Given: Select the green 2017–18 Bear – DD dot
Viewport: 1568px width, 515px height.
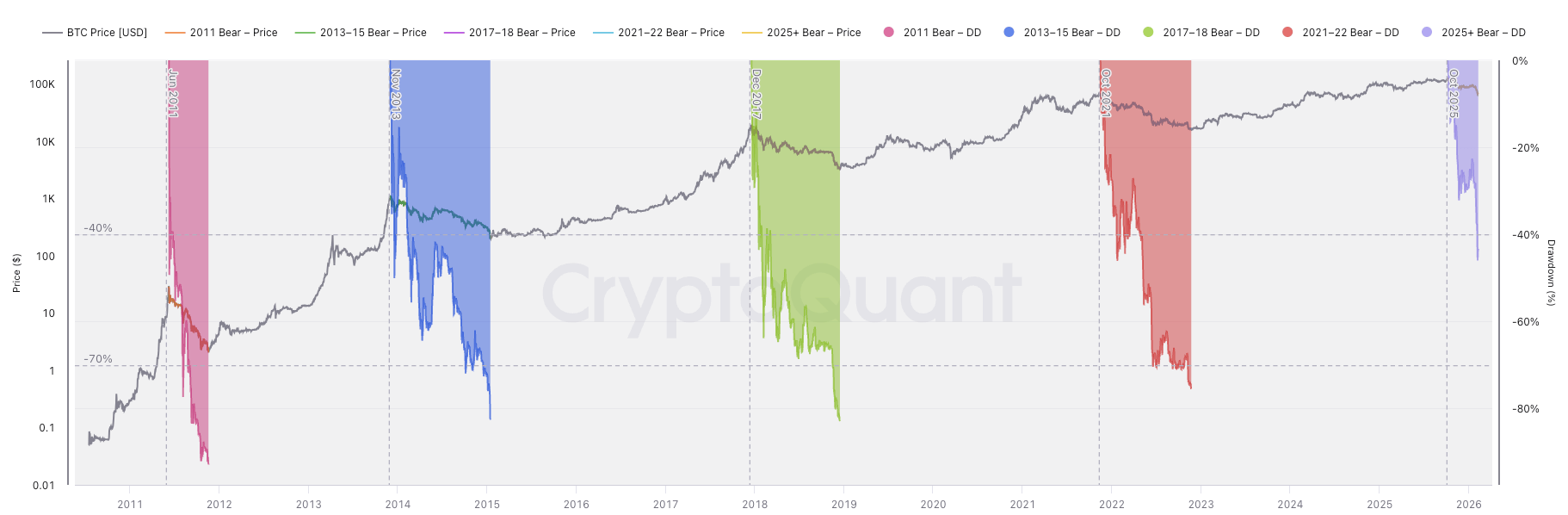Looking at the screenshot, I should 1148,32.
